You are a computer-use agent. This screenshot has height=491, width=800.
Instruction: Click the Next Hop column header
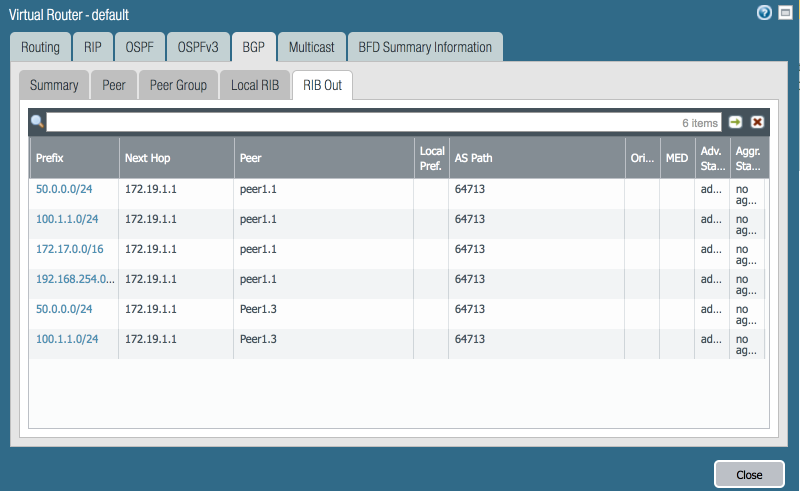[175, 158]
